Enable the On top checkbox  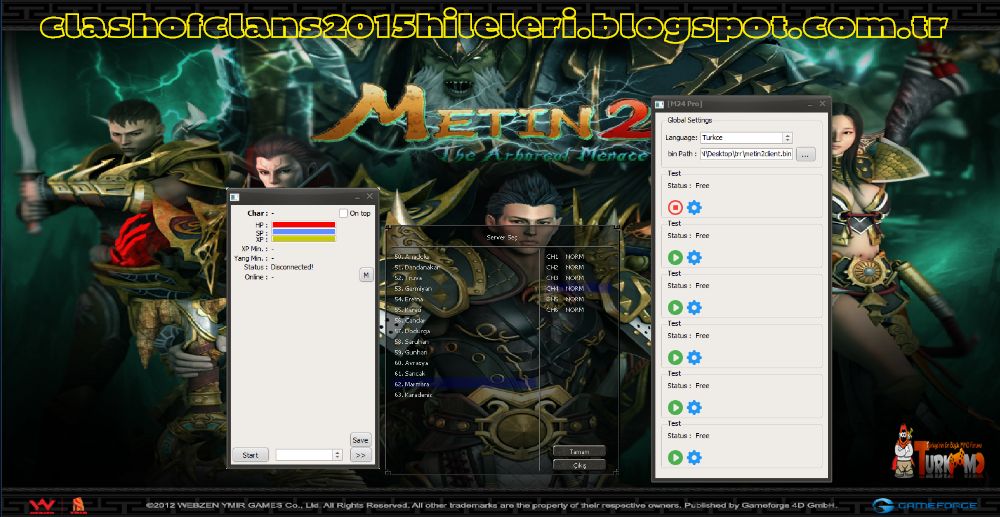coord(343,213)
